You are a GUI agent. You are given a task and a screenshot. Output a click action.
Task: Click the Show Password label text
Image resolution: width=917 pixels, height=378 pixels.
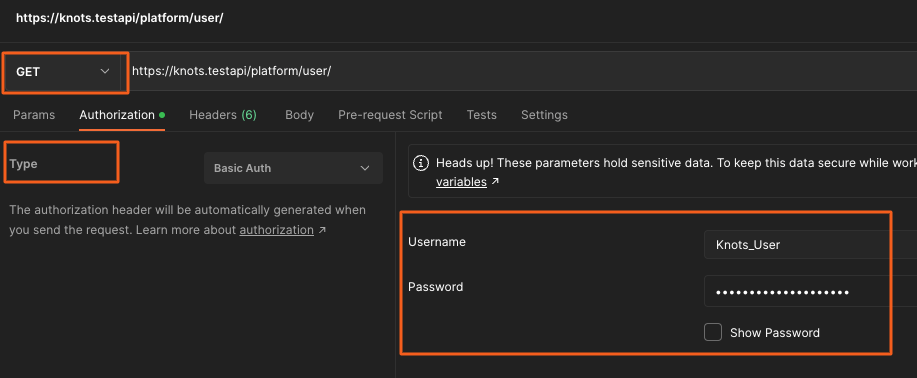tap(775, 333)
